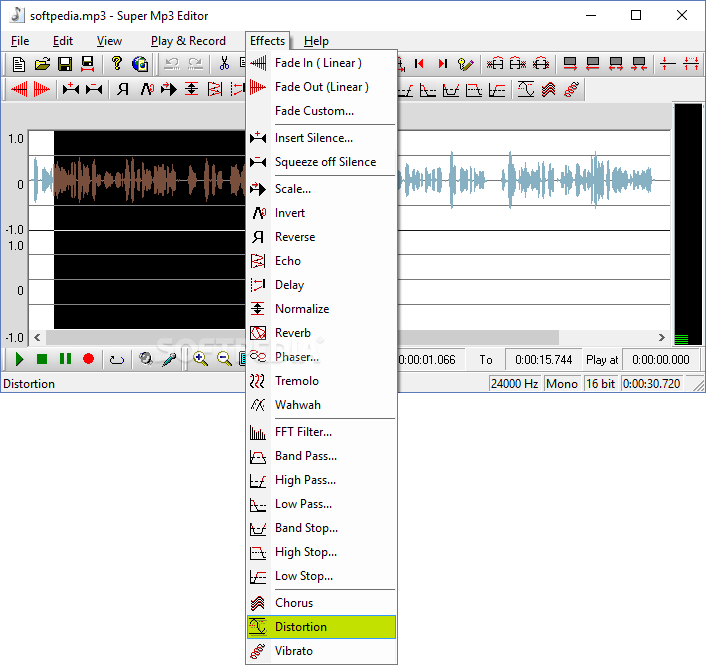This screenshot has height=665, width=706.
Task: Open help with the yellow question mark icon
Action: pyautogui.click(x=117, y=64)
